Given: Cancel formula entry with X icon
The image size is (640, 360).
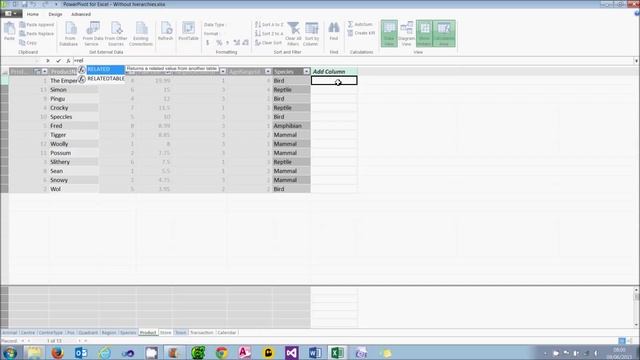Looking at the screenshot, I should click(x=48, y=61).
